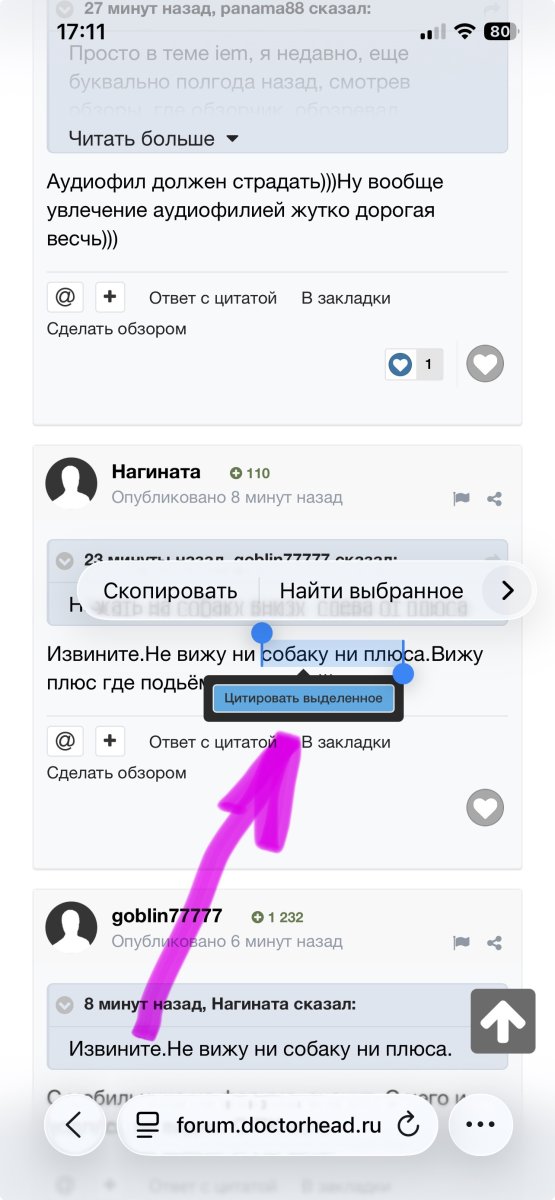Image resolution: width=555 pixels, height=1200 pixels.
Task: Tap Сделать обзором under Нагината's post
Action: point(116,772)
